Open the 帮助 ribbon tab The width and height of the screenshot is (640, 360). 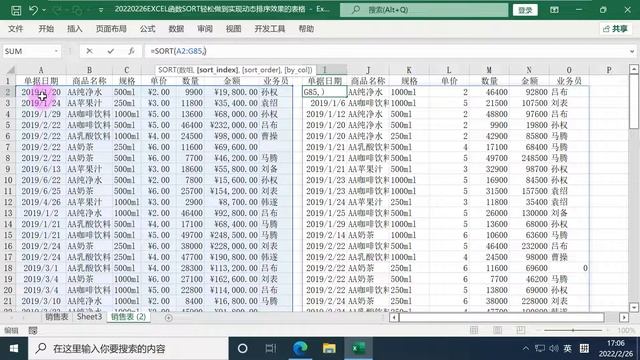click(x=306, y=29)
